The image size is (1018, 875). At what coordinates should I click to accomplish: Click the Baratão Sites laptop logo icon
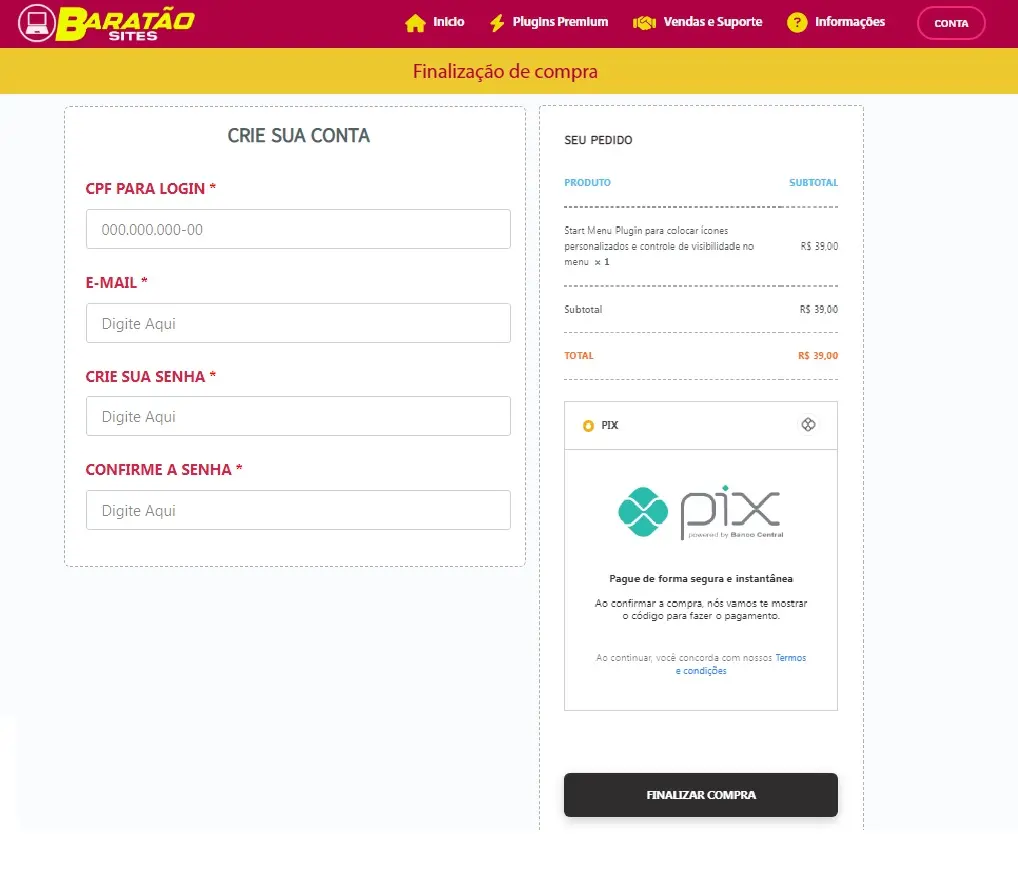click(x=37, y=23)
